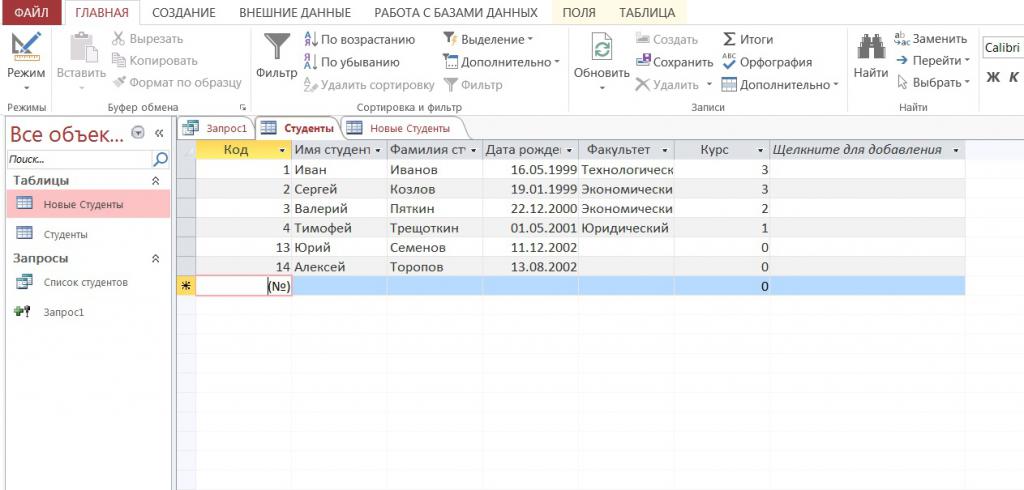1024x490 pixels.
Task: Click the Вставить paste icon
Action: (82, 47)
